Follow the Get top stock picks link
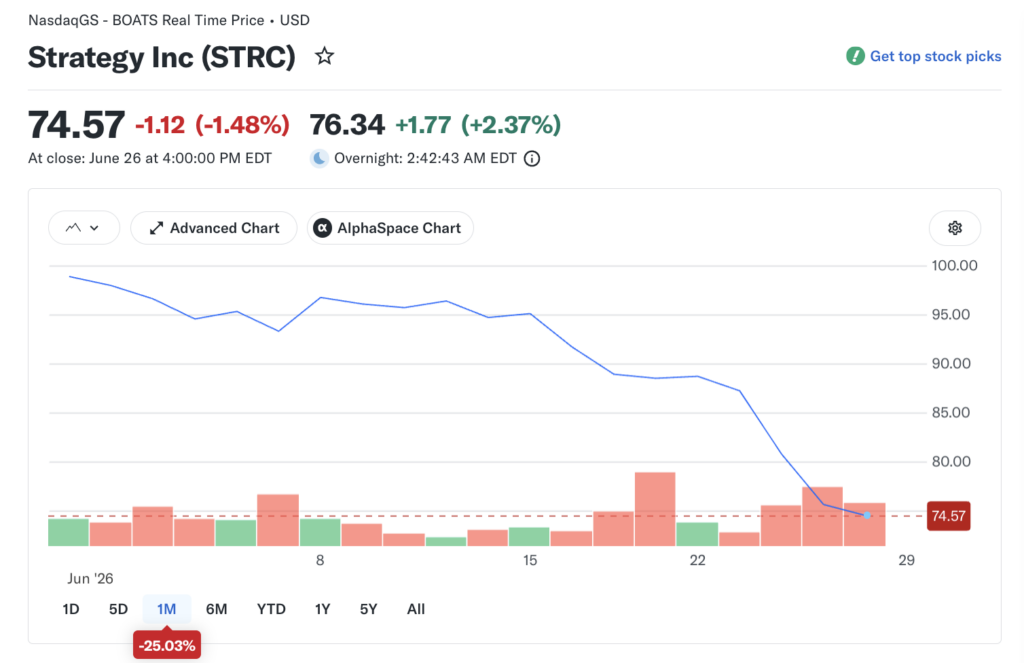 coord(935,56)
